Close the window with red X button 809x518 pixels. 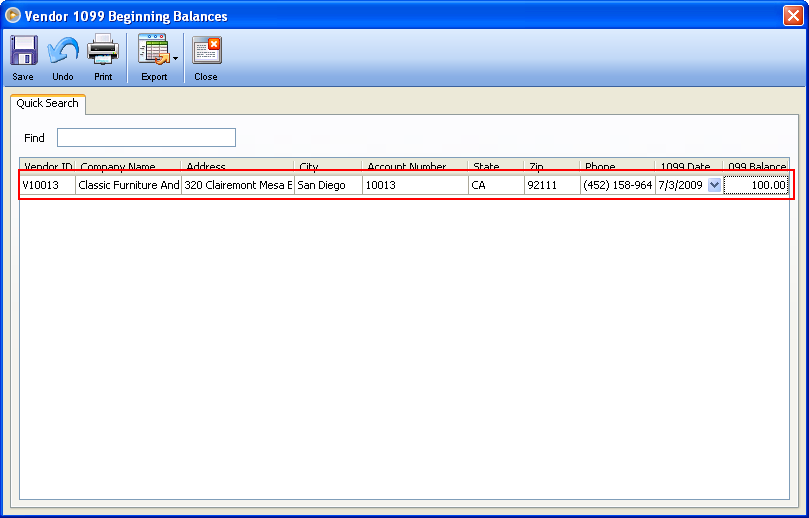[x=793, y=15]
